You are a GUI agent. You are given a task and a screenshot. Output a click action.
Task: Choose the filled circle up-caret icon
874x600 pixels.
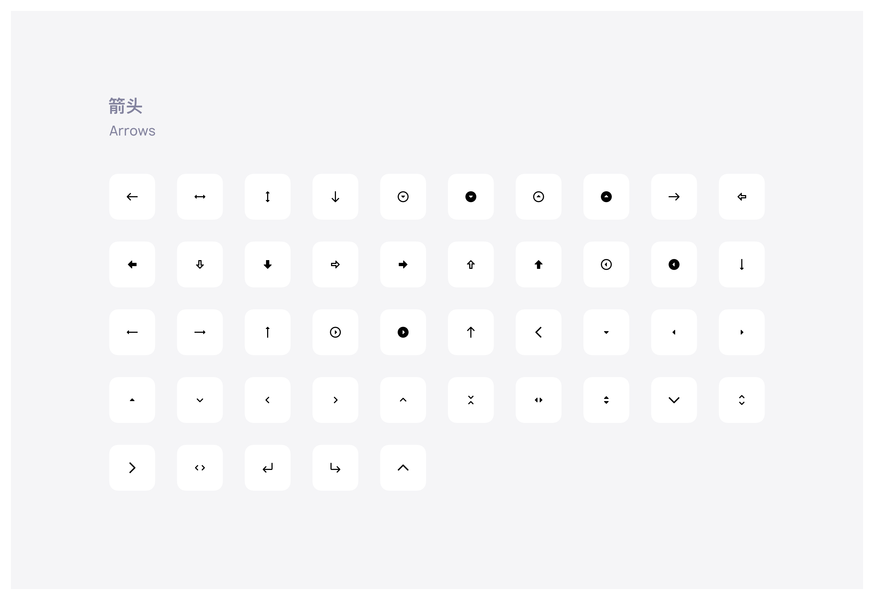606,197
